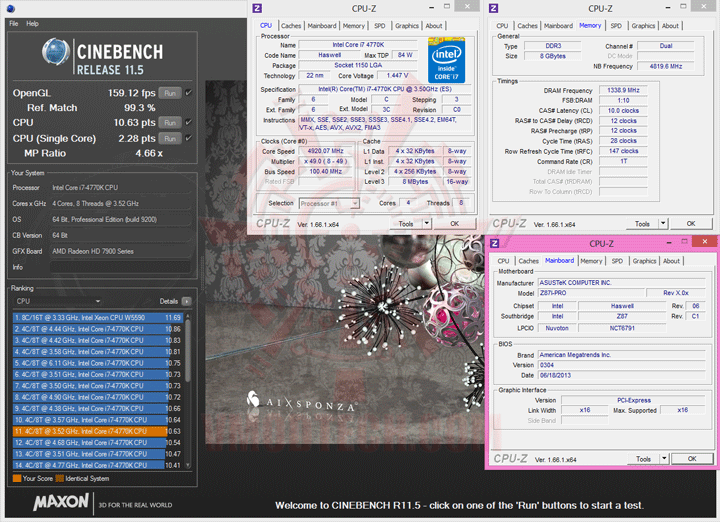Click the Core Voltage value 1.447 V
720x522 pixels.
(397, 75)
